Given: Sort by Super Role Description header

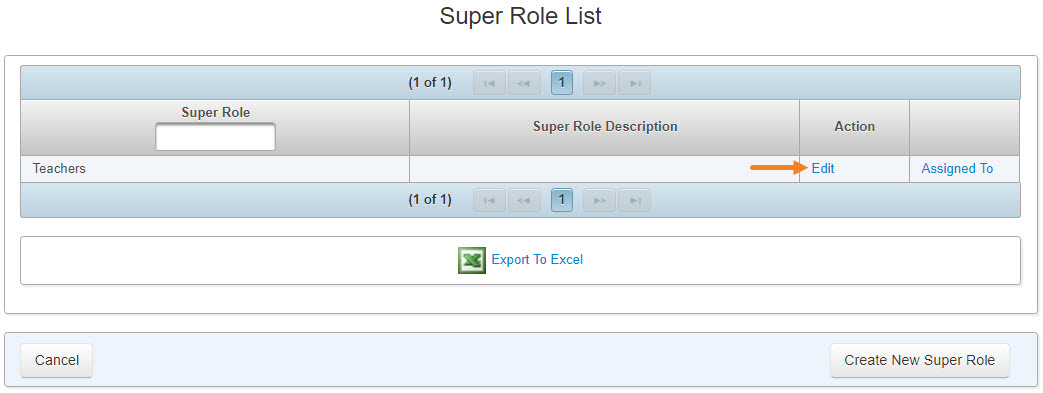Looking at the screenshot, I should click(605, 126).
